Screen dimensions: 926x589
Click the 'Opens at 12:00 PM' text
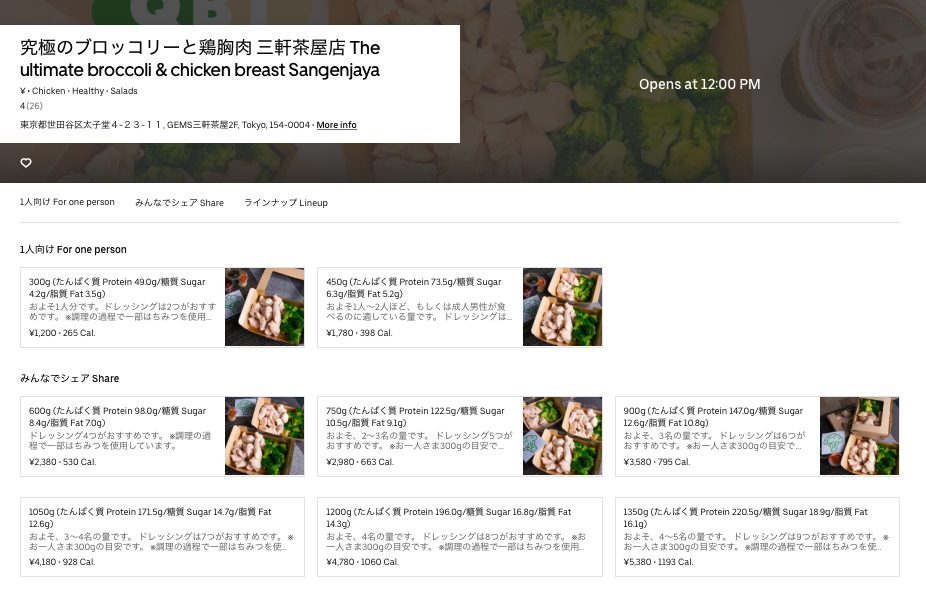699,84
